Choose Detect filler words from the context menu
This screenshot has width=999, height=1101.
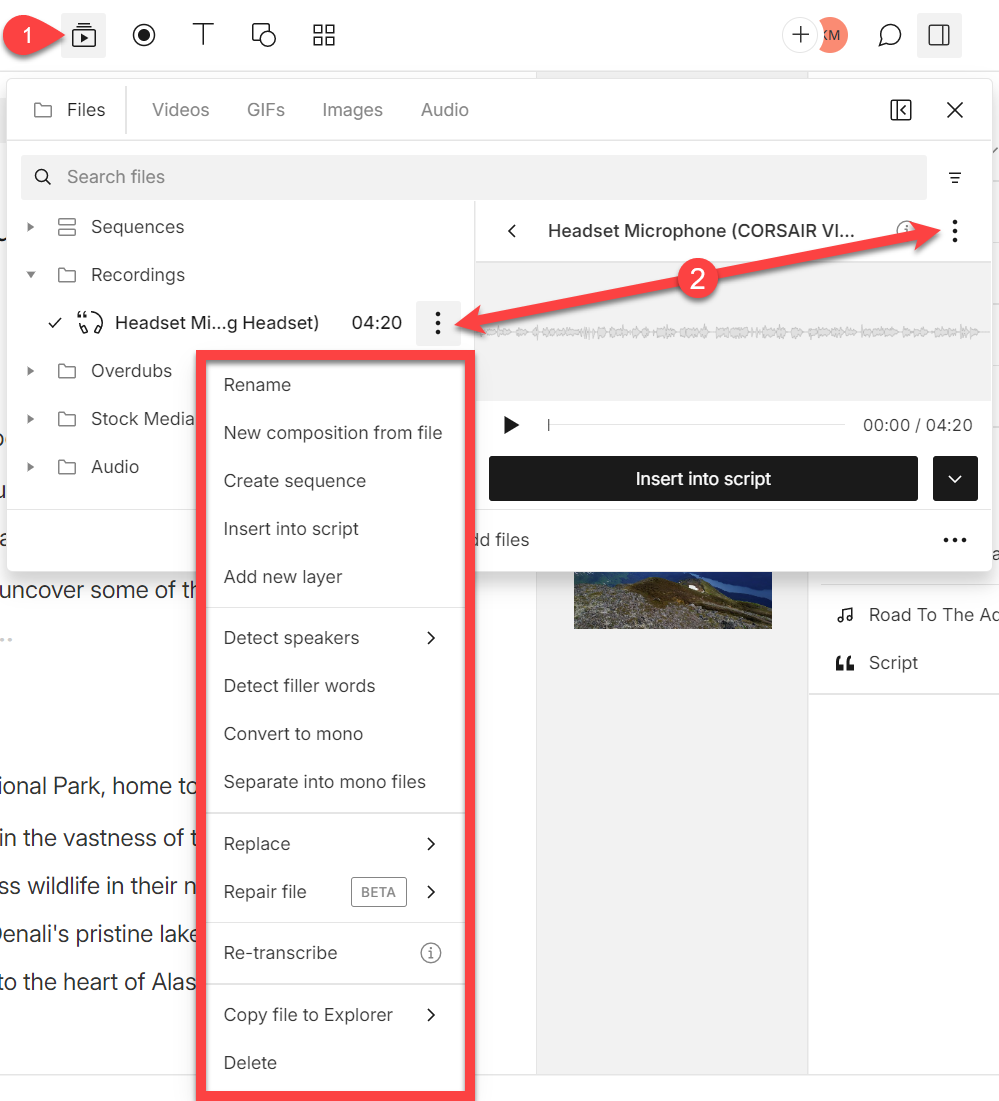coord(299,685)
